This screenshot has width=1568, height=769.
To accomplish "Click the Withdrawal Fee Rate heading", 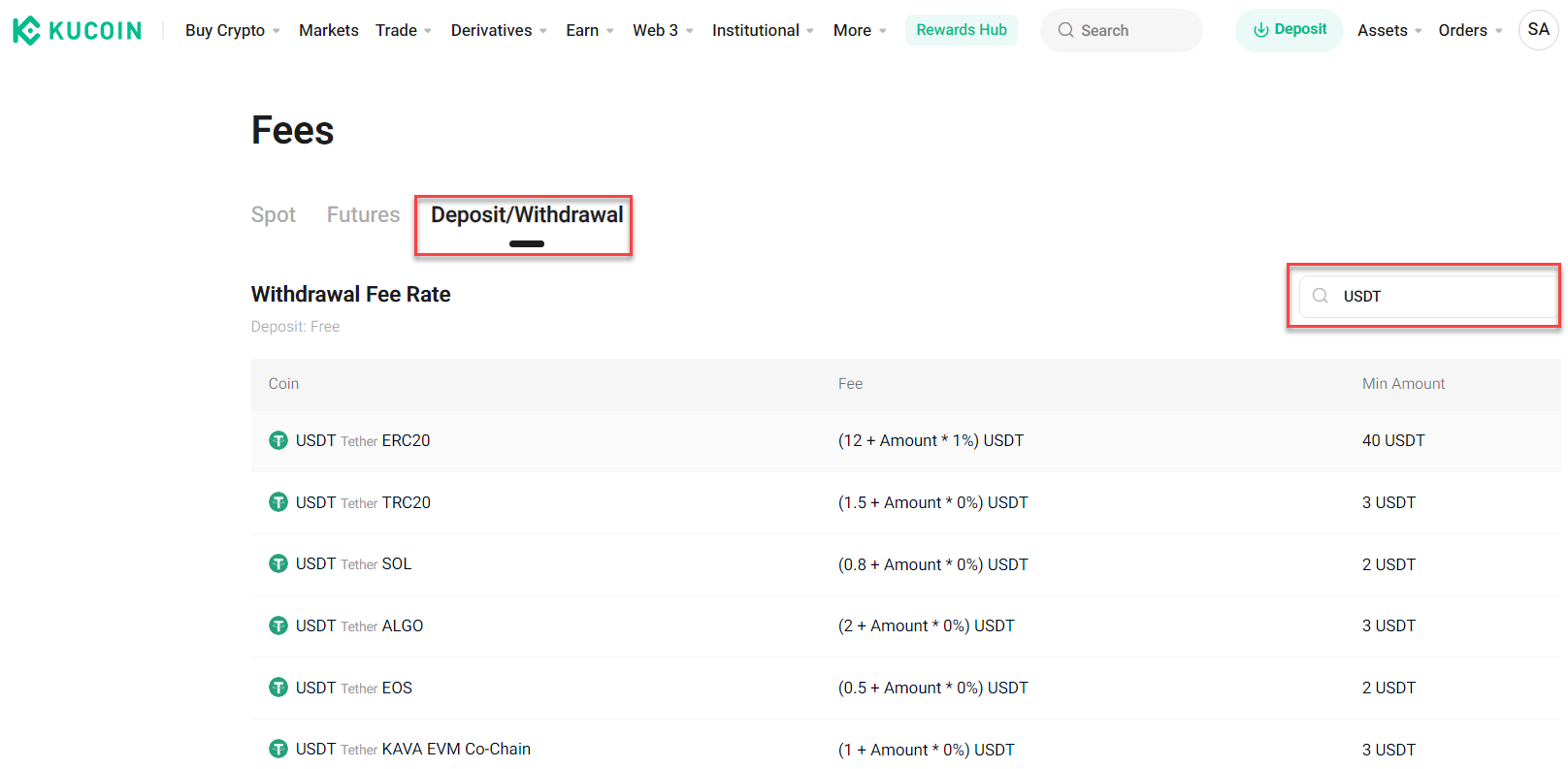I will tap(350, 294).
